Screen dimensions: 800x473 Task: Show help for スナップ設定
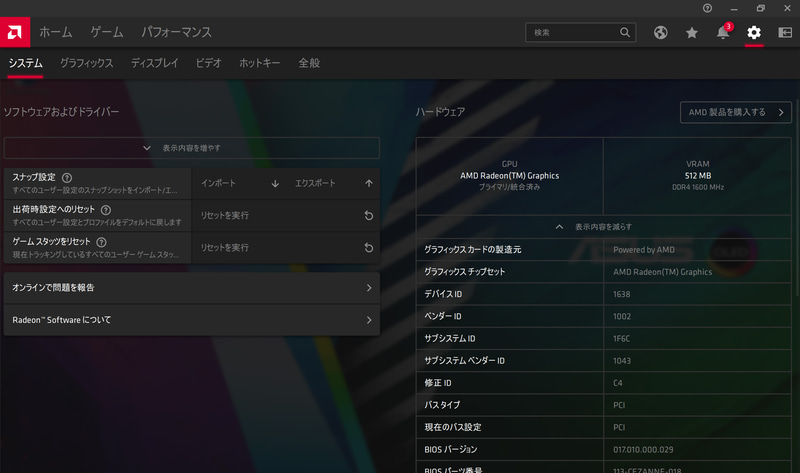[x=67, y=178]
